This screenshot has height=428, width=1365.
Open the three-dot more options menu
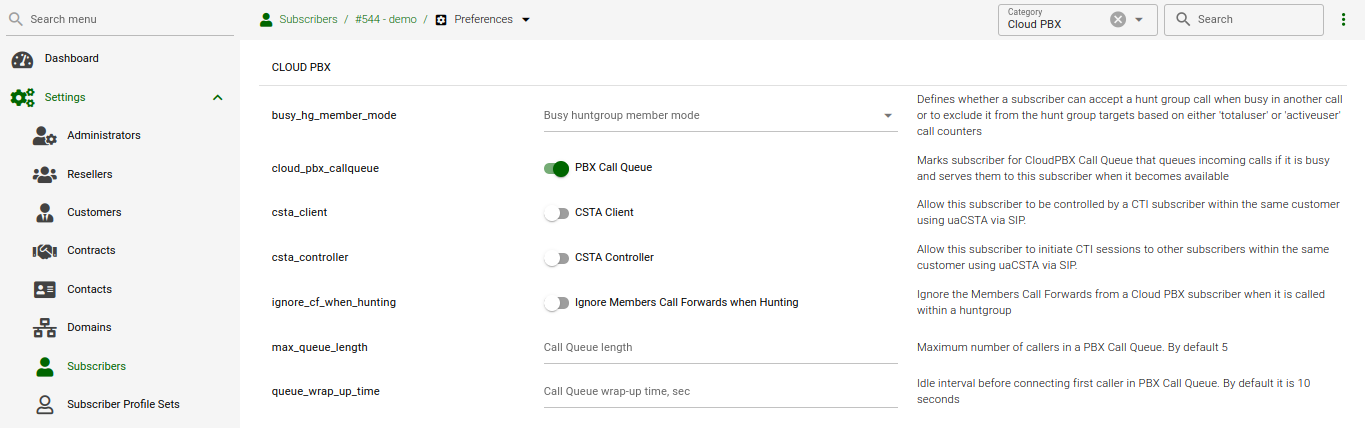(1343, 20)
